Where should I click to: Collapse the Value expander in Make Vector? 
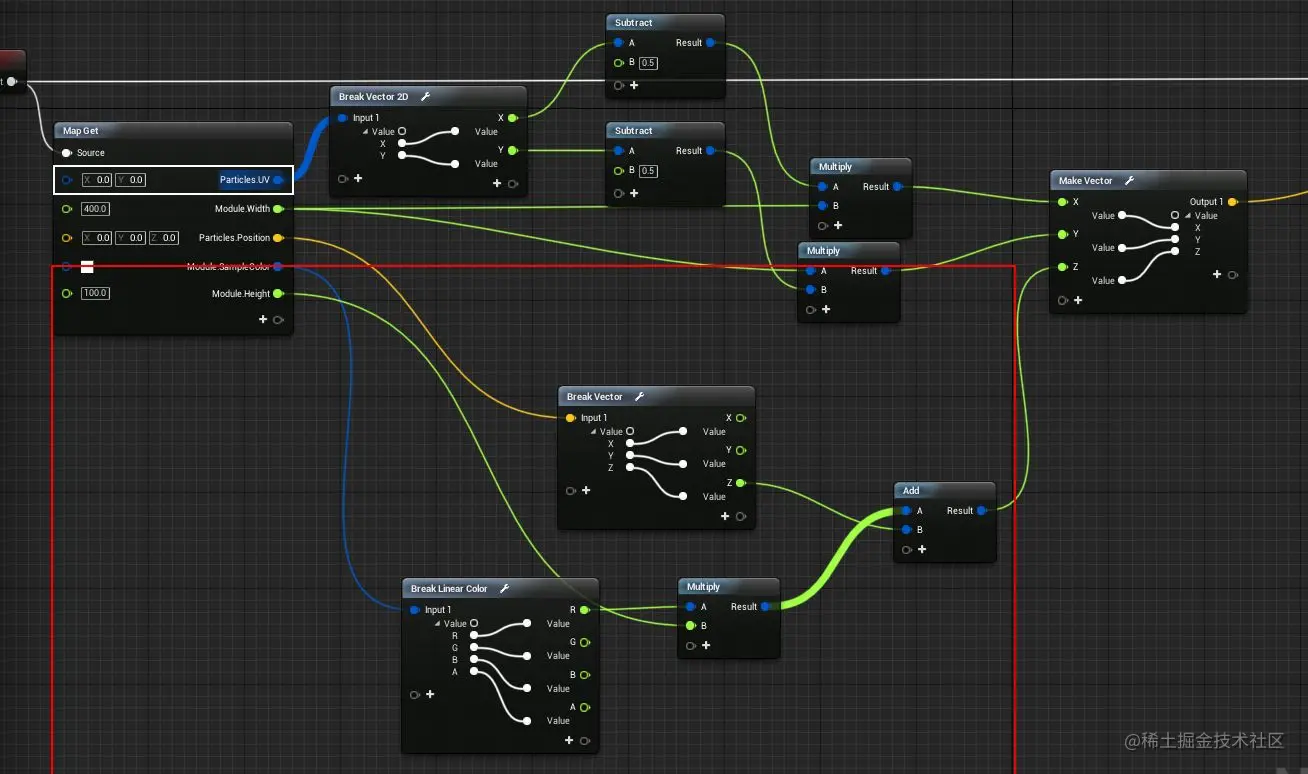click(1188, 216)
